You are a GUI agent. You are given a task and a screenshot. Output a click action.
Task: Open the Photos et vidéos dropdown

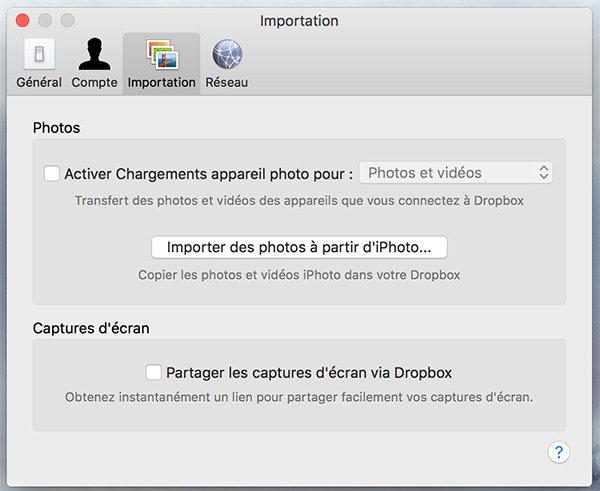coord(456,173)
